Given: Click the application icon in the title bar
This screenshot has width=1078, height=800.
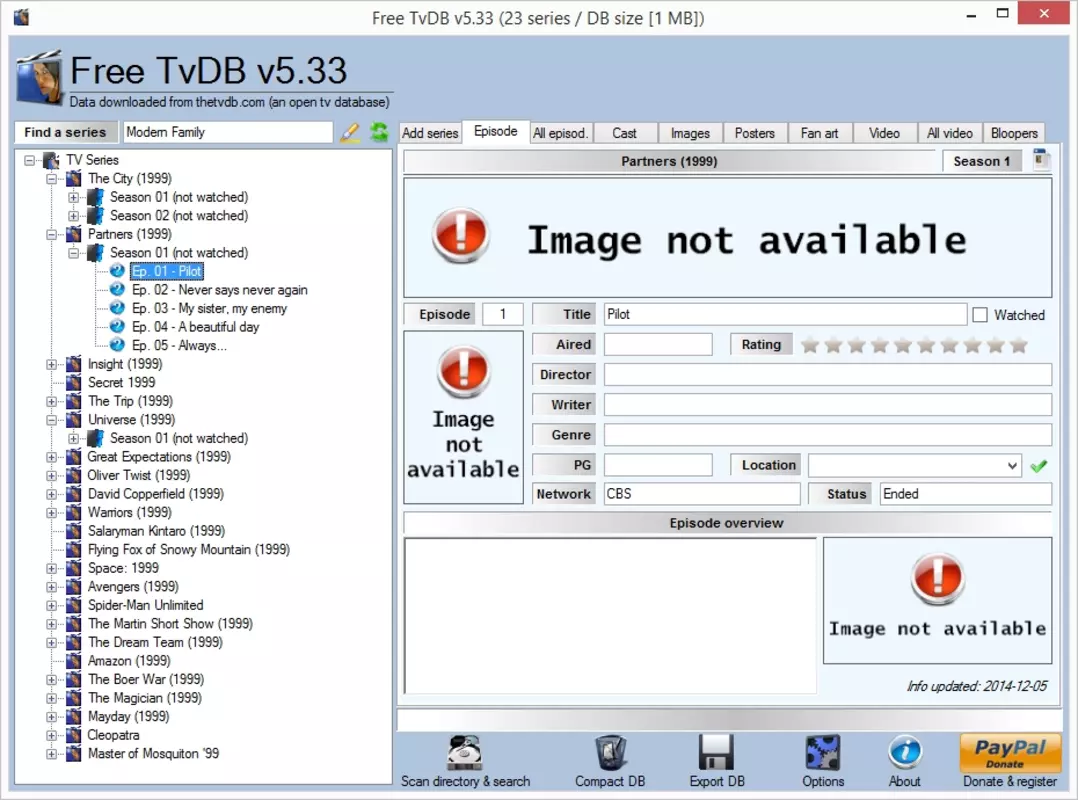Looking at the screenshot, I should pyautogui.click(x=21, y=17).
